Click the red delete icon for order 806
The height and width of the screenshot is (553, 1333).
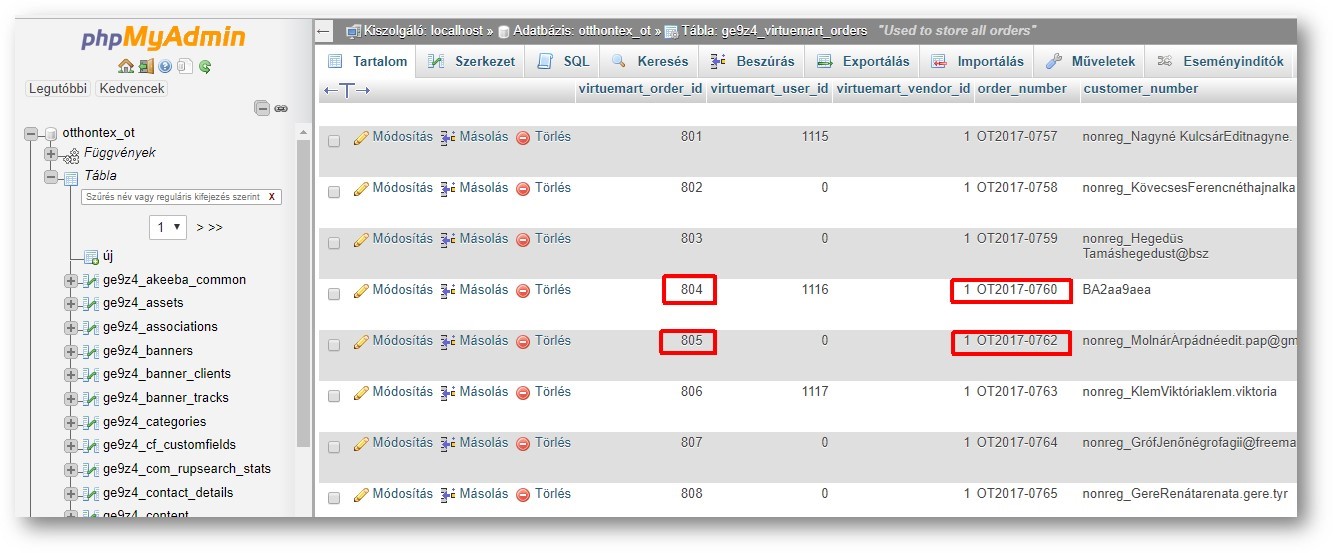click(523, 392)
